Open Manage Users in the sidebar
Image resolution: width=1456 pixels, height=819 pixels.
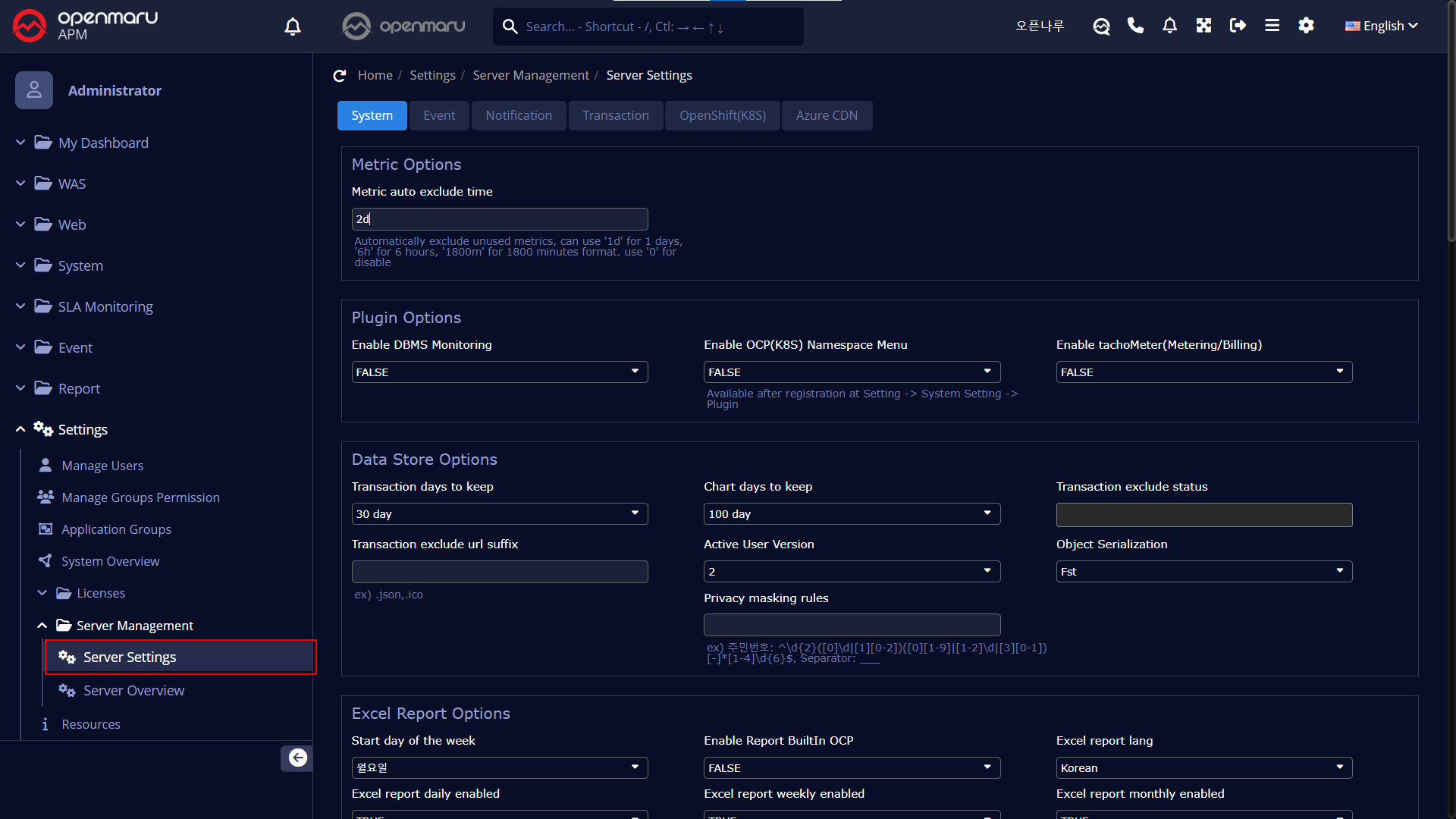(102, 466)
